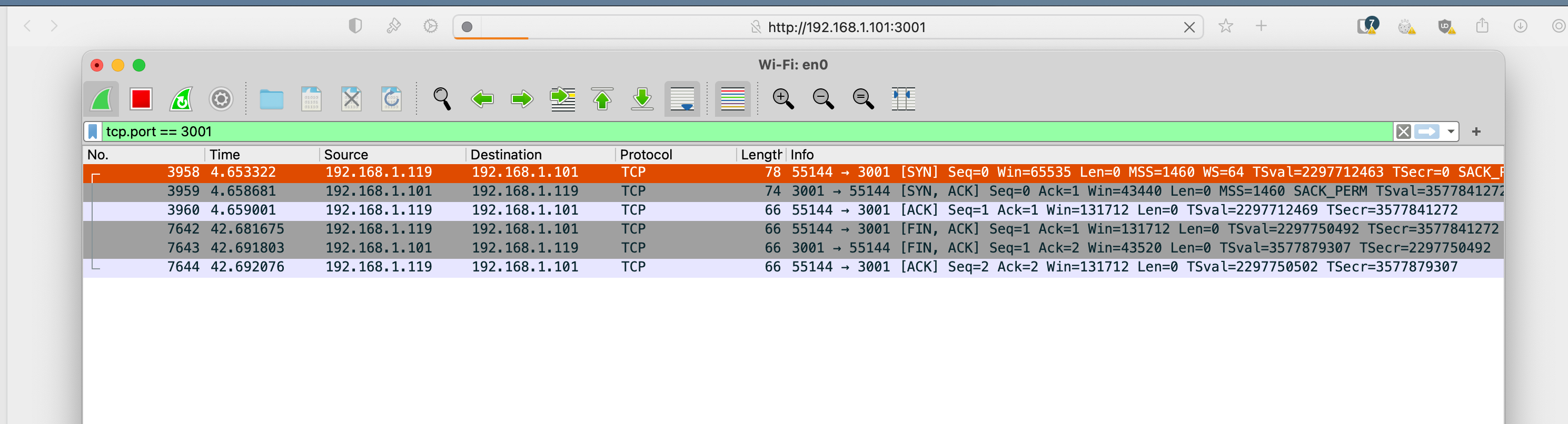Start capturing packets with shark fin icon

pyautogui.click(x=102, y=98)
